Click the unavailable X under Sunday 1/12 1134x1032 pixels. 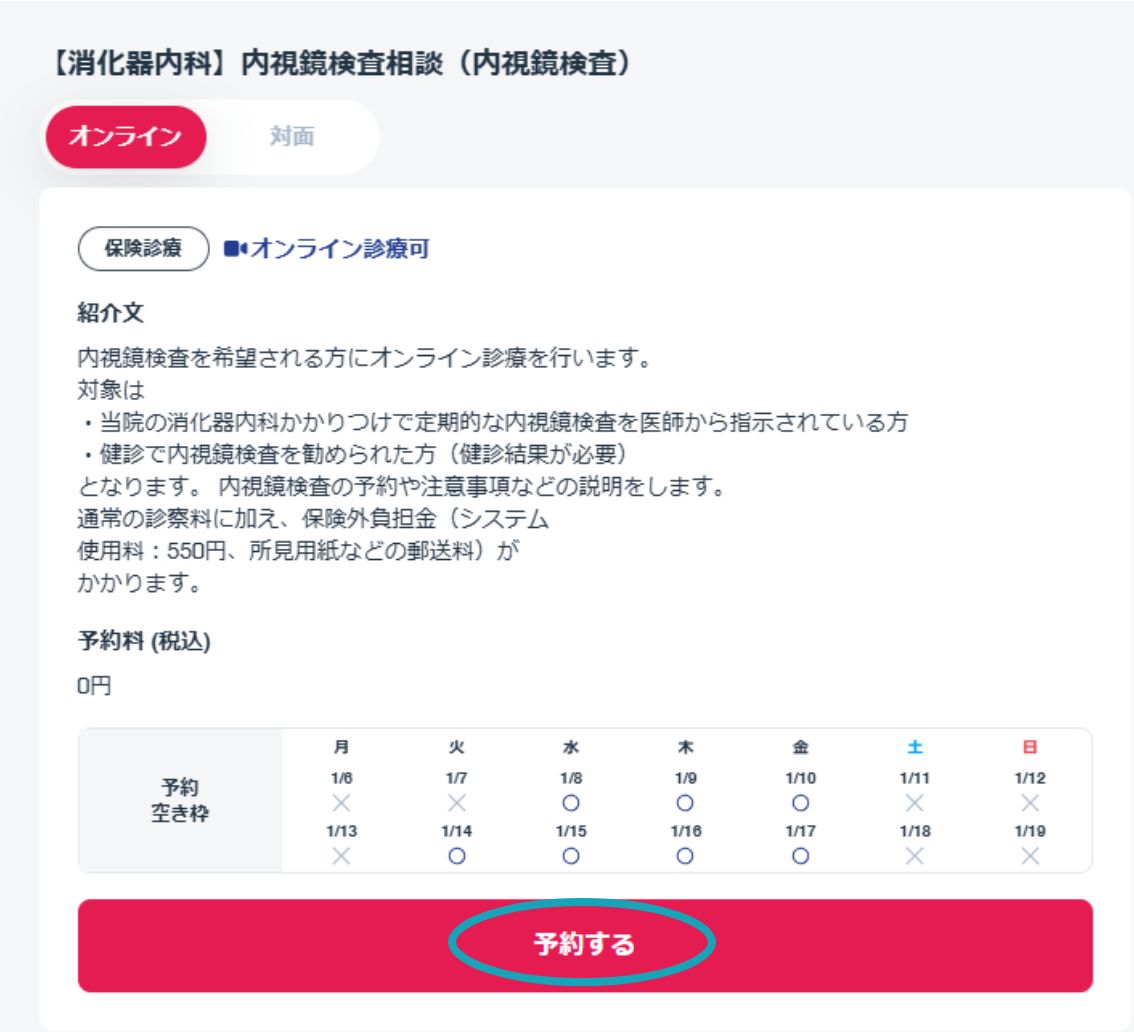point(1030,803)
